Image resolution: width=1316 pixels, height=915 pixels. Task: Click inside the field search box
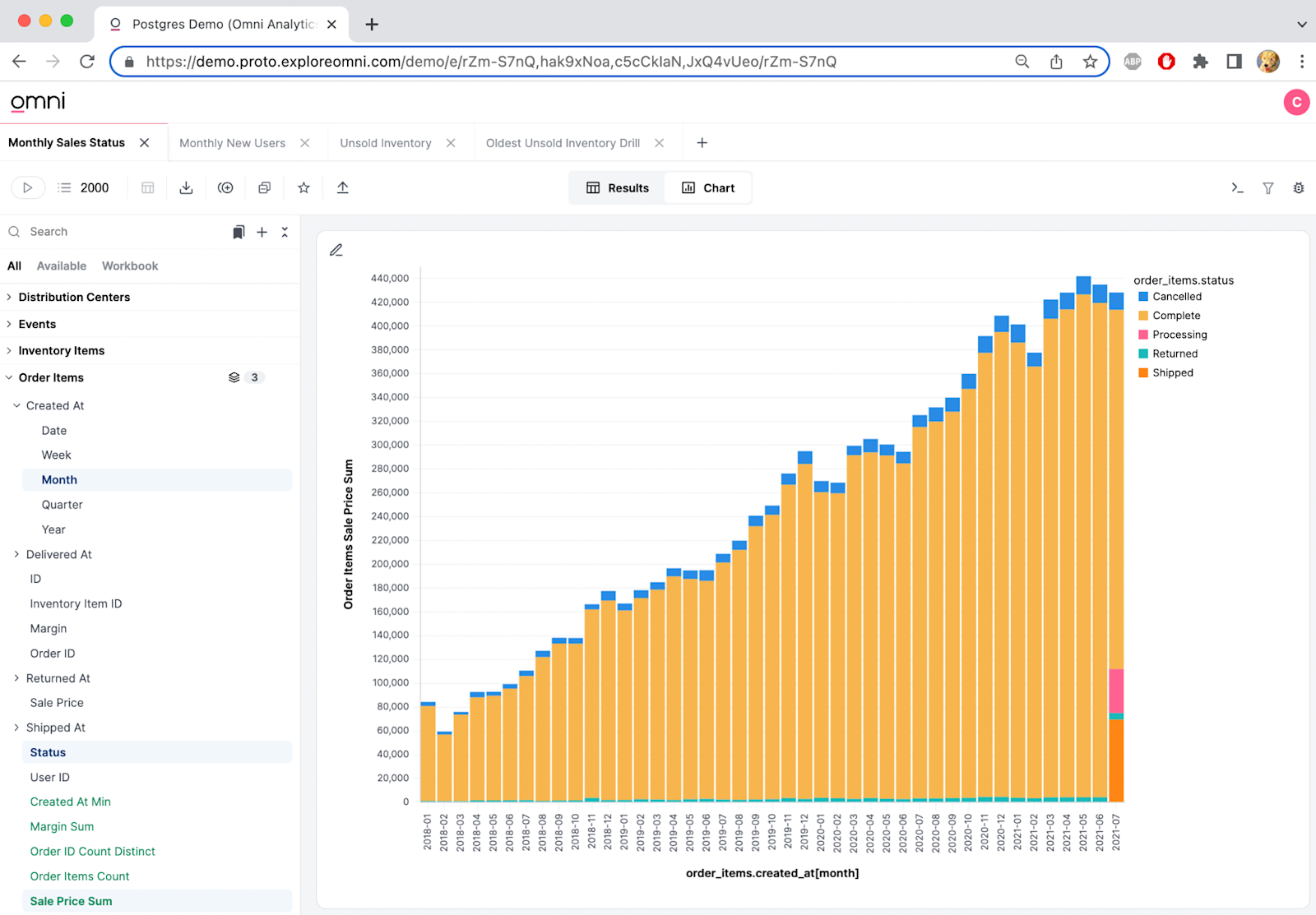click(x=99, y=231)
